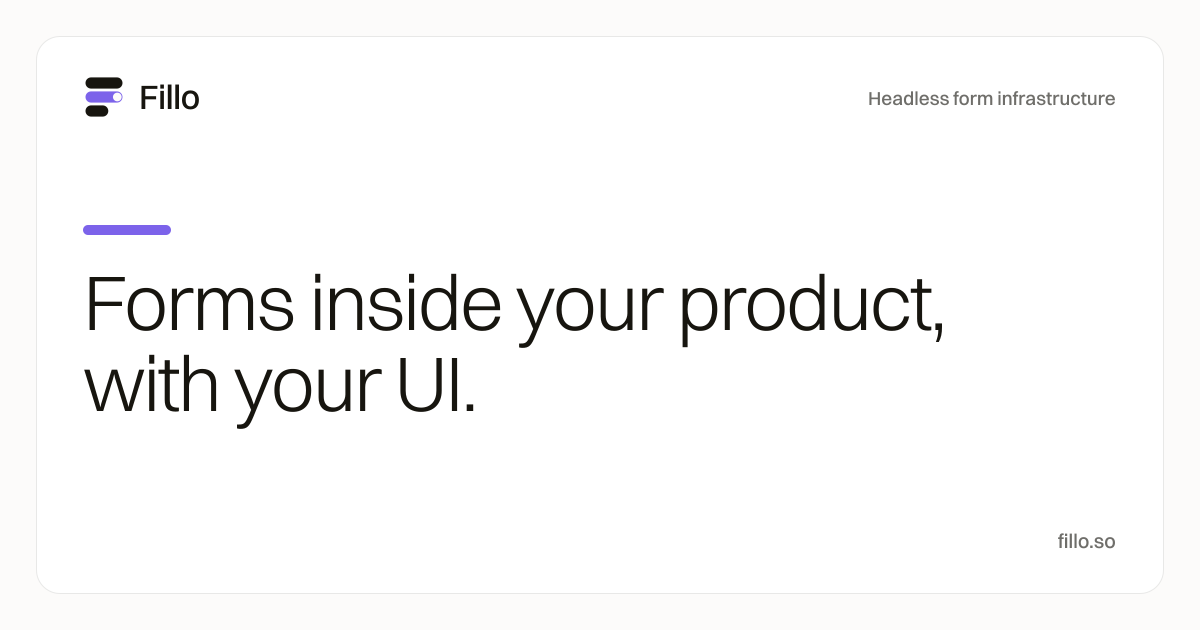Click the purple accent bar above the headline
This screenshot has height=630, width=1200.
point(127,230)
